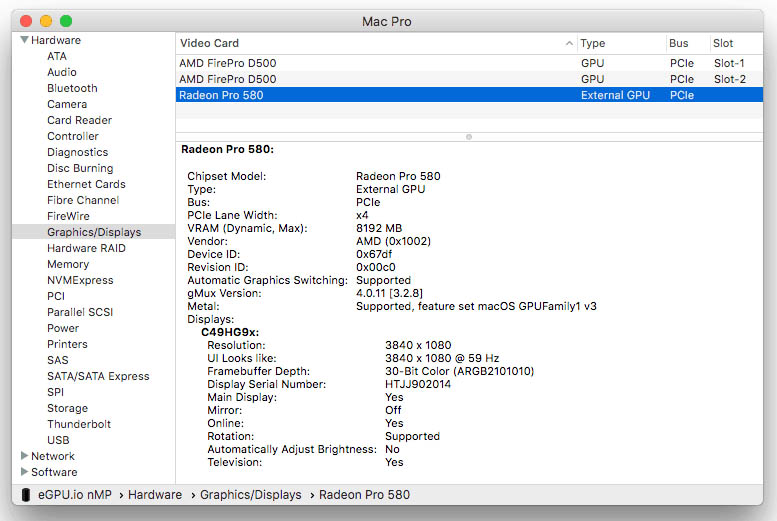
Task: Click the Revision ID value 0x00c0
Action: [x=376, y=267]
